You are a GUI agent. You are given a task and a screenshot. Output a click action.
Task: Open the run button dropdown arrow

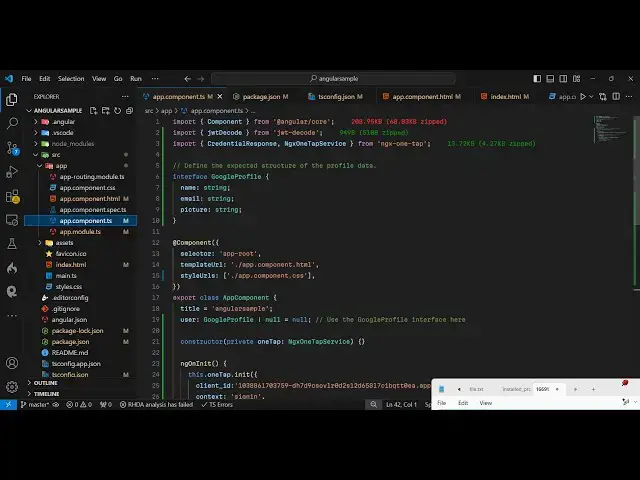pos(591,97)
